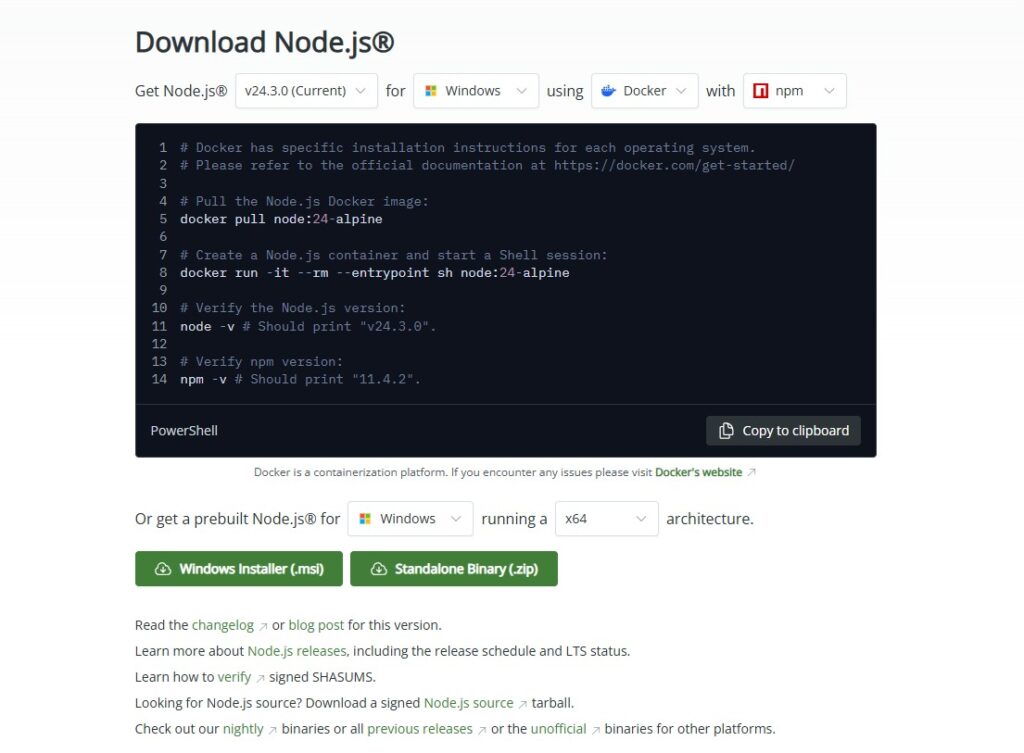This screenshot has height=753, width=1024.
Task: Open the previous releases link
Action: point(420,729)
